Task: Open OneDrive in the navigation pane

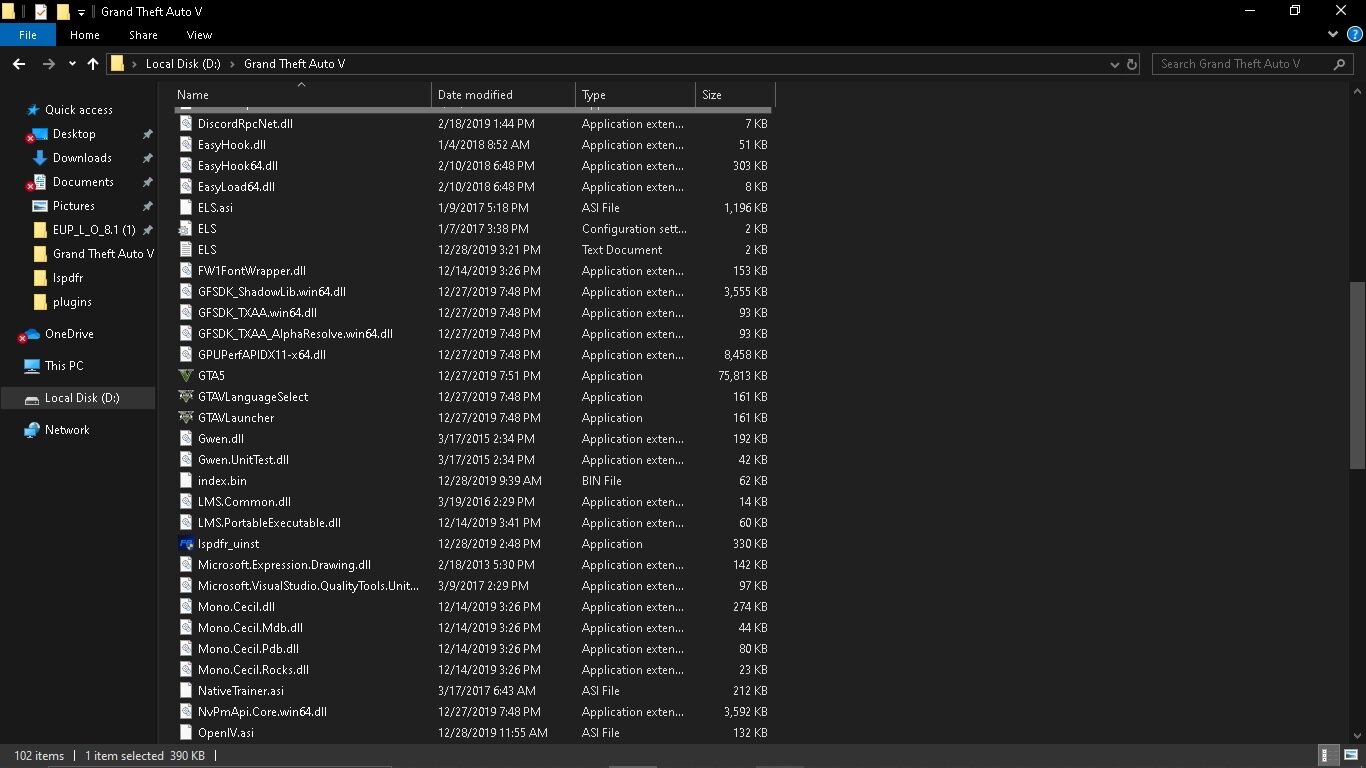Action: (x=68, y=334)
